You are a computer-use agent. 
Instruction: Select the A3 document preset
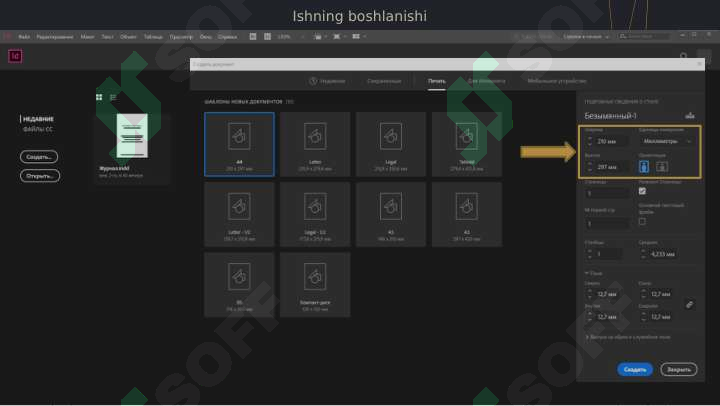tap(467, 214)
